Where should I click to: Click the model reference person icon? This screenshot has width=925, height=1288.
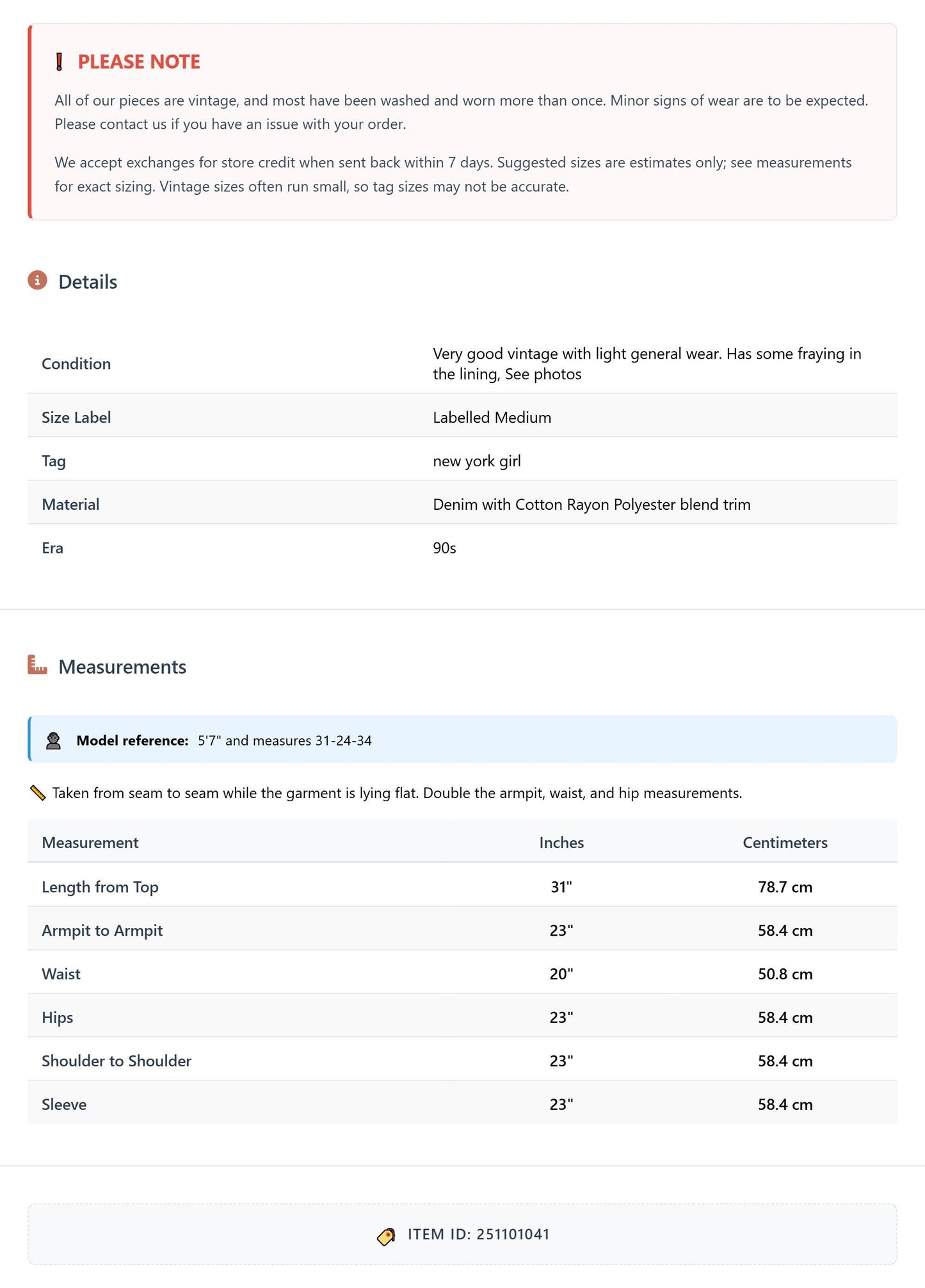[54, 740]
